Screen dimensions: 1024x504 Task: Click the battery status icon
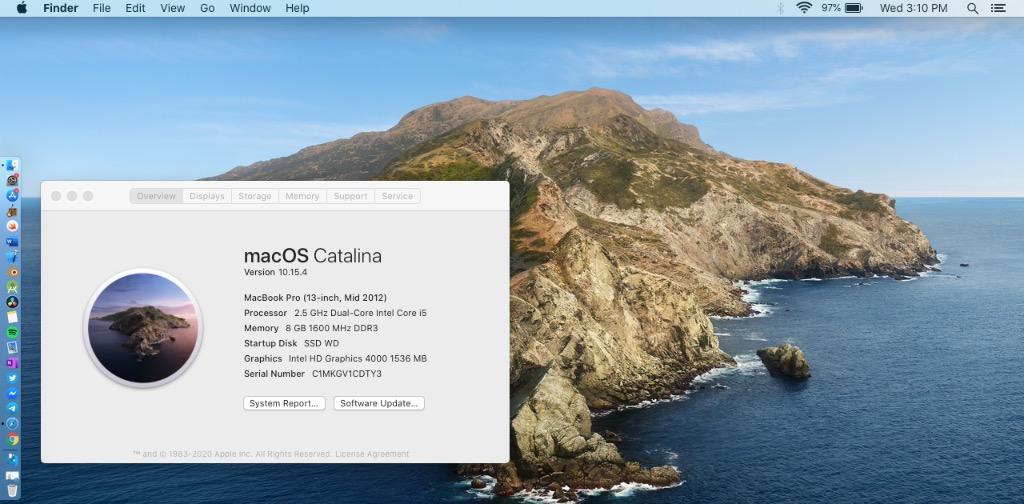coord(854,8)
